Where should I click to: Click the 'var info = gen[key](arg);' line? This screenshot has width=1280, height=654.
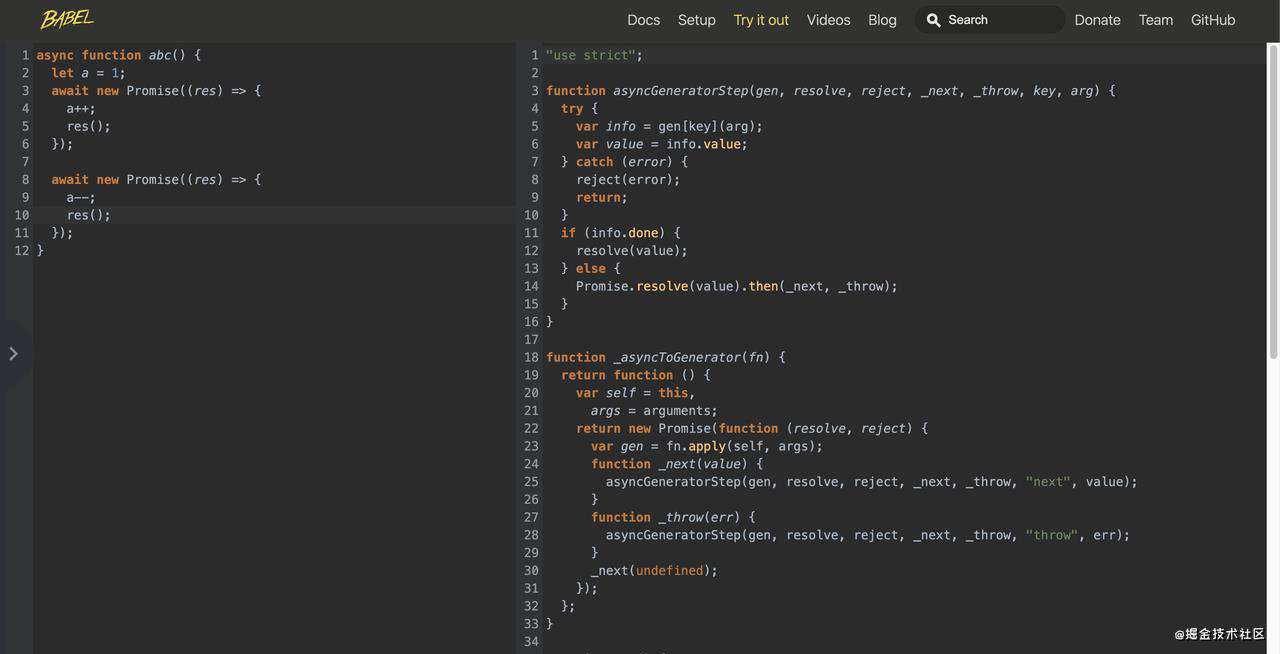pos(670,126)
